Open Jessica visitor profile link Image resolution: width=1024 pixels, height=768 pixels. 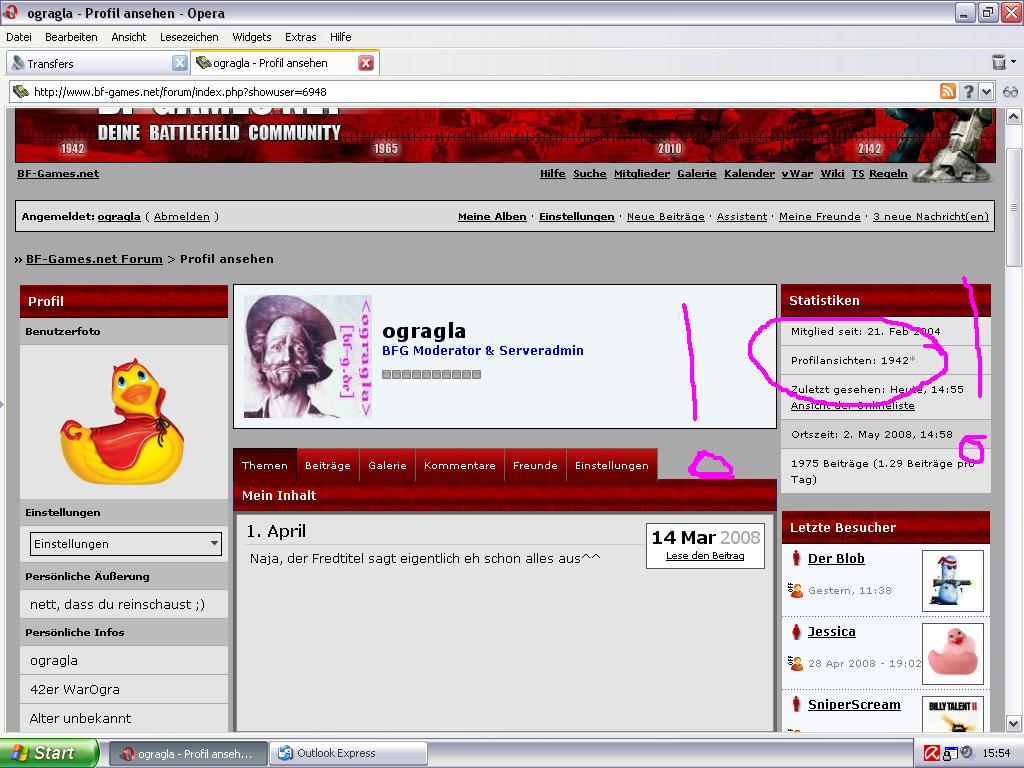click(831, 632)
